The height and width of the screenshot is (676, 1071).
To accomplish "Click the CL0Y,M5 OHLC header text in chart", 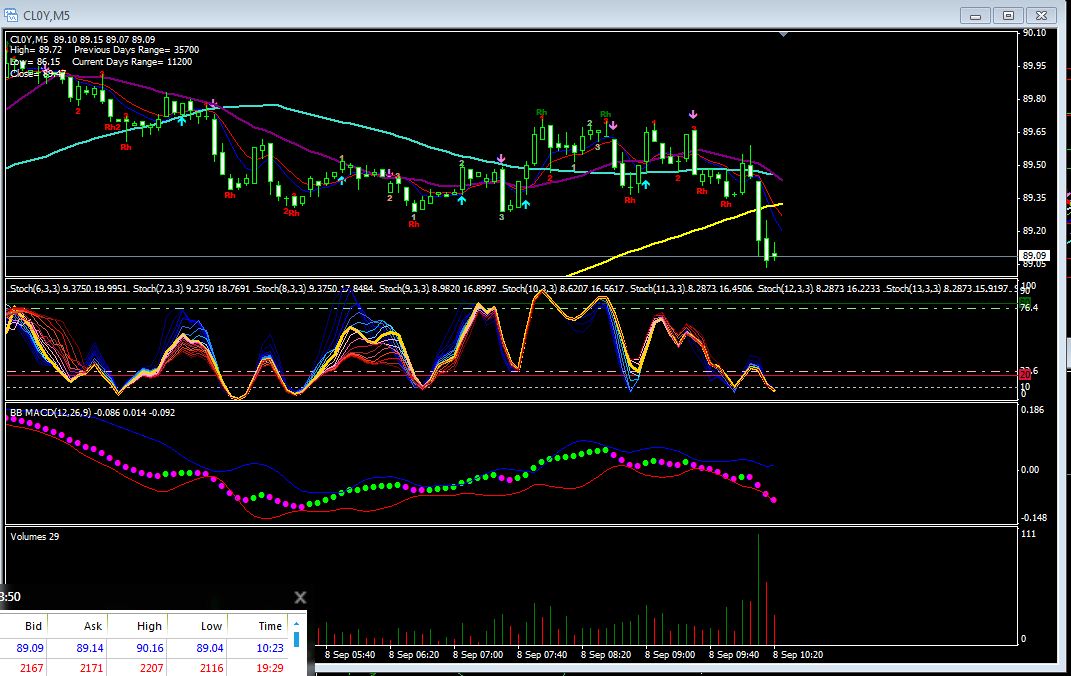I will point(83,40).
